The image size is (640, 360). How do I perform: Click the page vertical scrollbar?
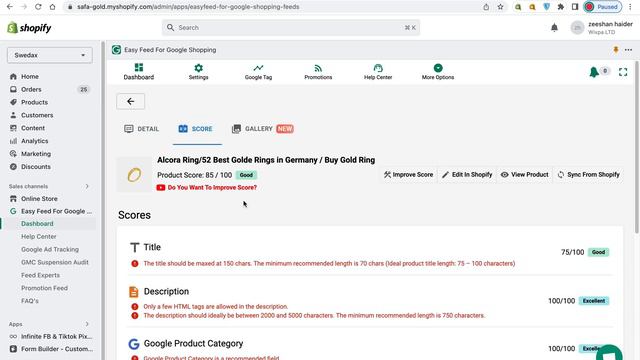click(x=637, y=147)
